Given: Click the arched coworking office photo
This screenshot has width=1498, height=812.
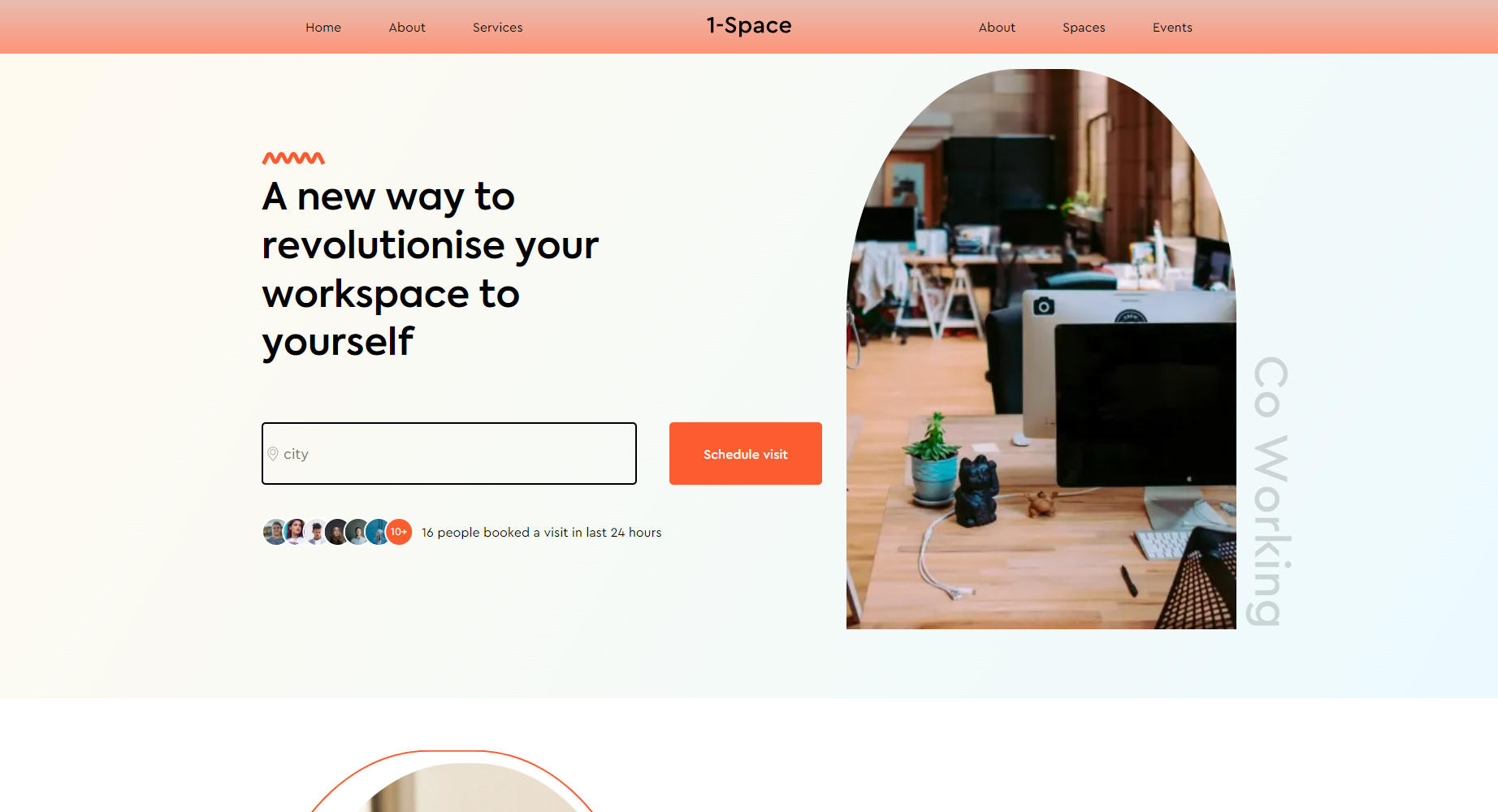Looking at the screenshot, I should click(1041, 349).
